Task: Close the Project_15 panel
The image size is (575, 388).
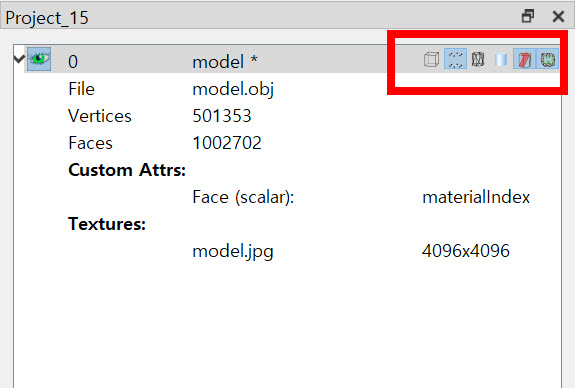Action: click(x=558, y=16)
